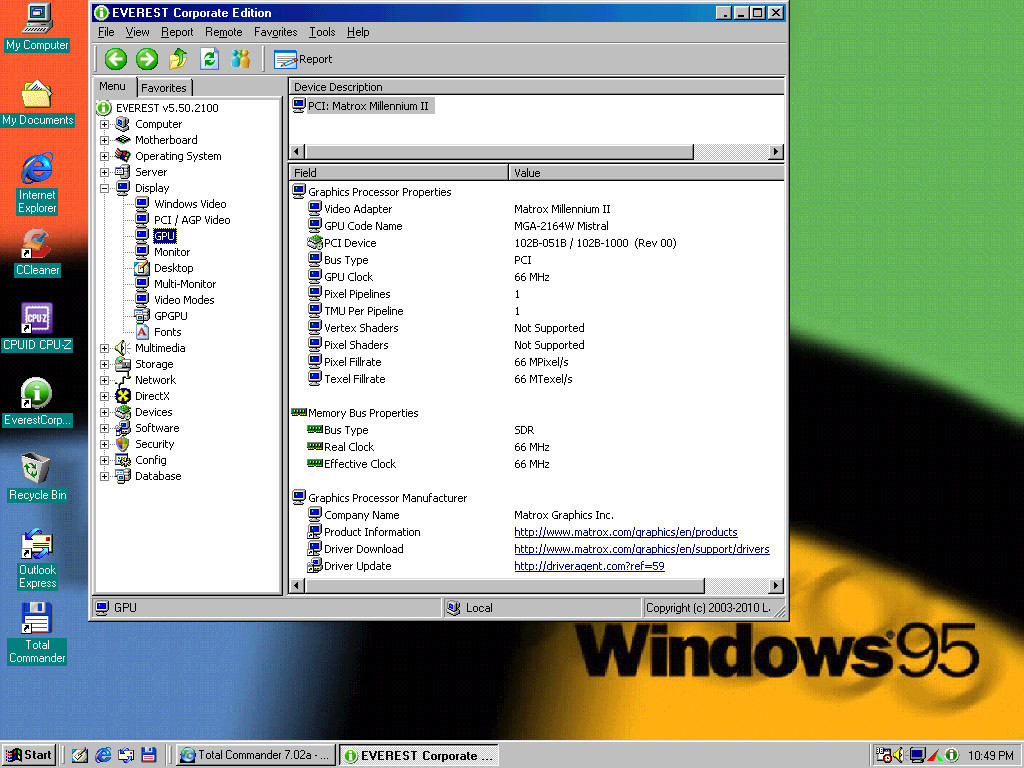Image resolution: width=1024 pixels, height=768 pixels.
Task: Select Fonts under Display
Action: (x=168, y=332)
